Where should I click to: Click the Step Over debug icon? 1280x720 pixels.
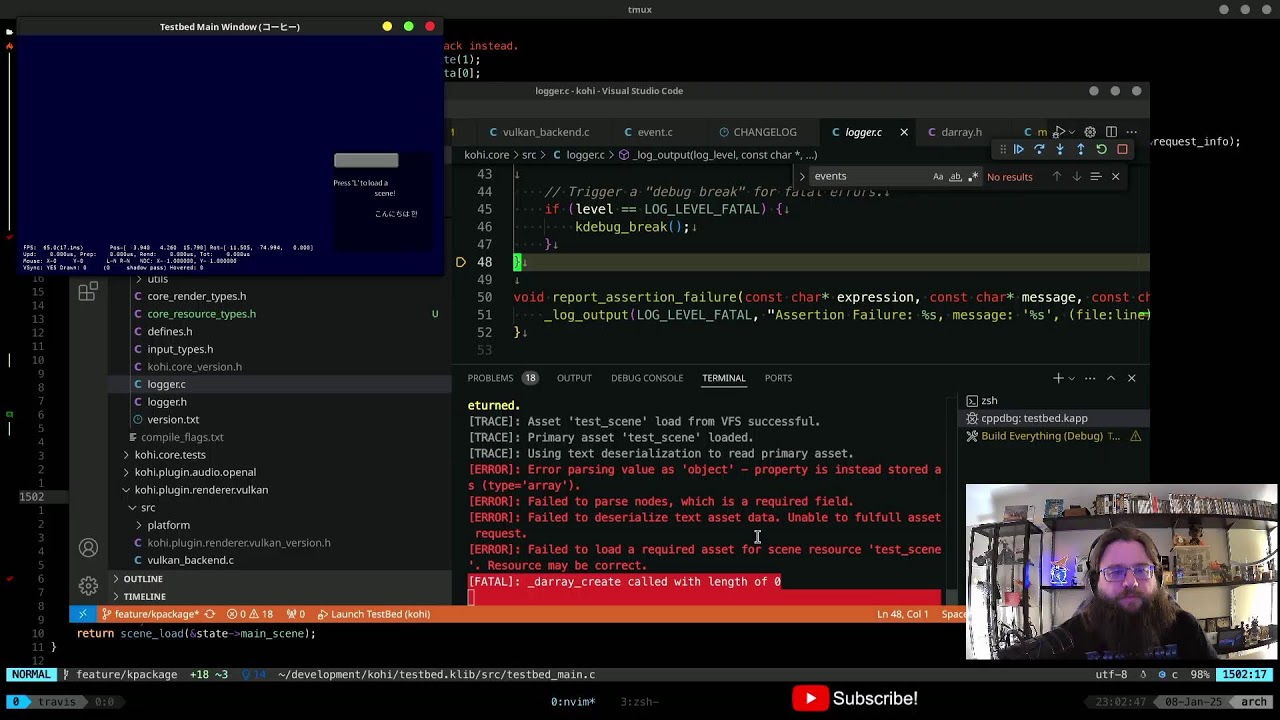[x=1039, y=150]
